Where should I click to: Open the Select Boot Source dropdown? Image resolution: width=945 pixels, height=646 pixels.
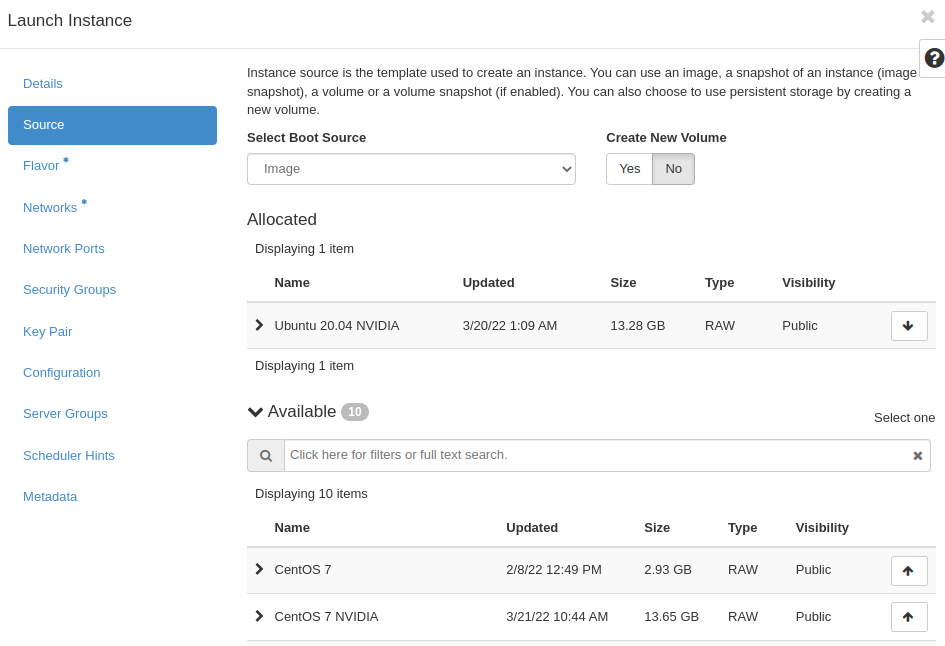tap(411, 169)
